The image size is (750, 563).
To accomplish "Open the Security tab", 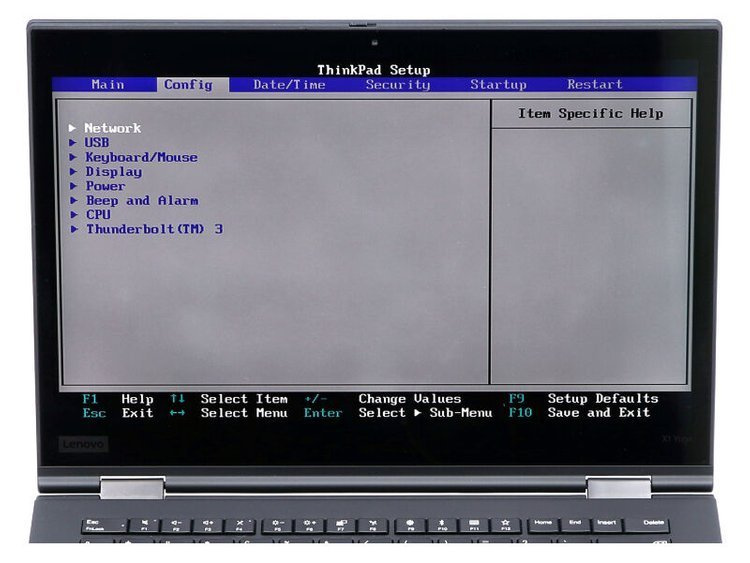I will [x=397, y=85].
